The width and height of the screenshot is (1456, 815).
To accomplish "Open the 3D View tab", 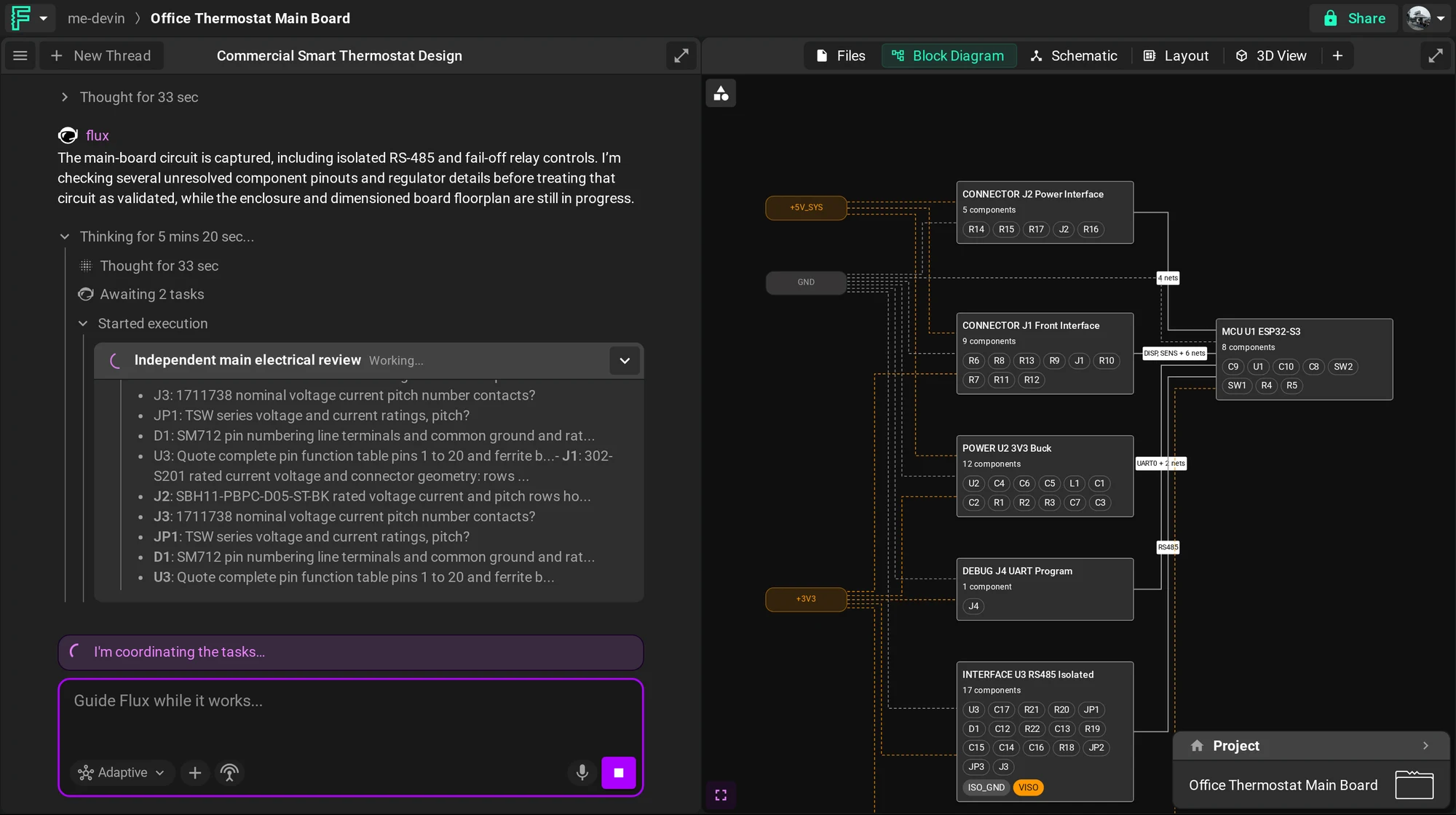I will tap(1271, 56).
